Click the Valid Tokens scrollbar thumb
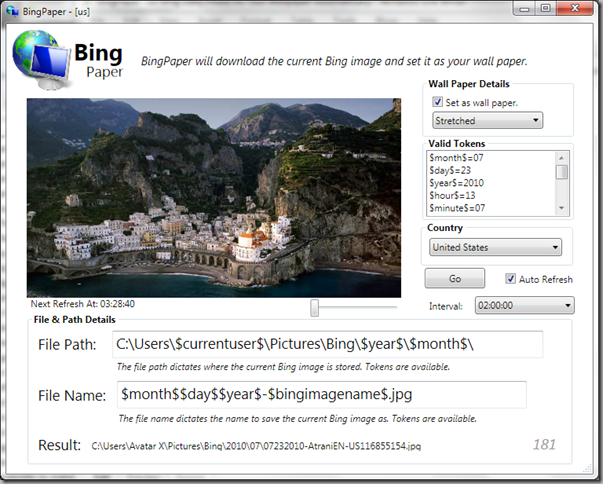The height and width of the screenshot is (484, 603). tap(562, 172)
